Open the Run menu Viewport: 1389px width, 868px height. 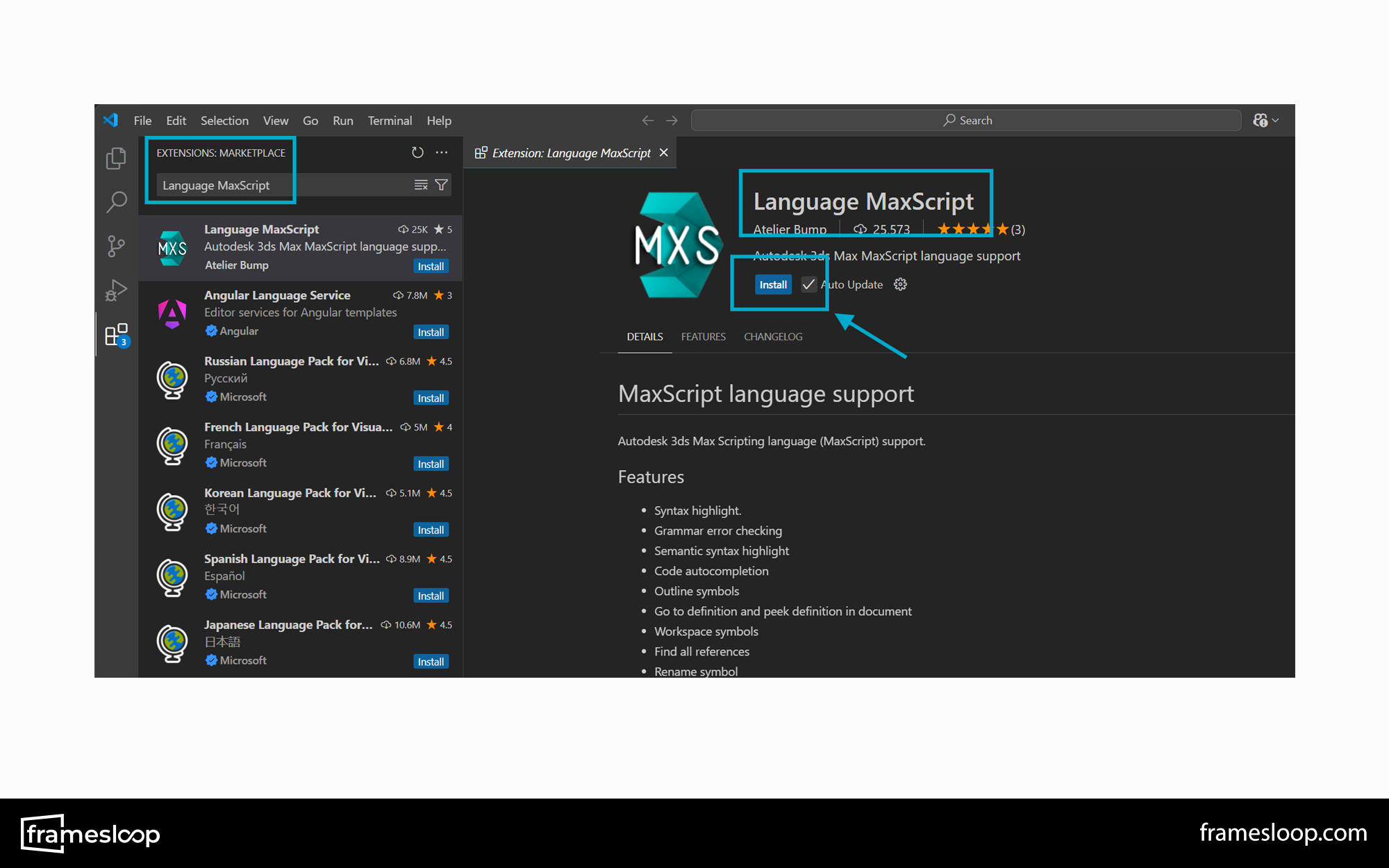coord(343,120)
